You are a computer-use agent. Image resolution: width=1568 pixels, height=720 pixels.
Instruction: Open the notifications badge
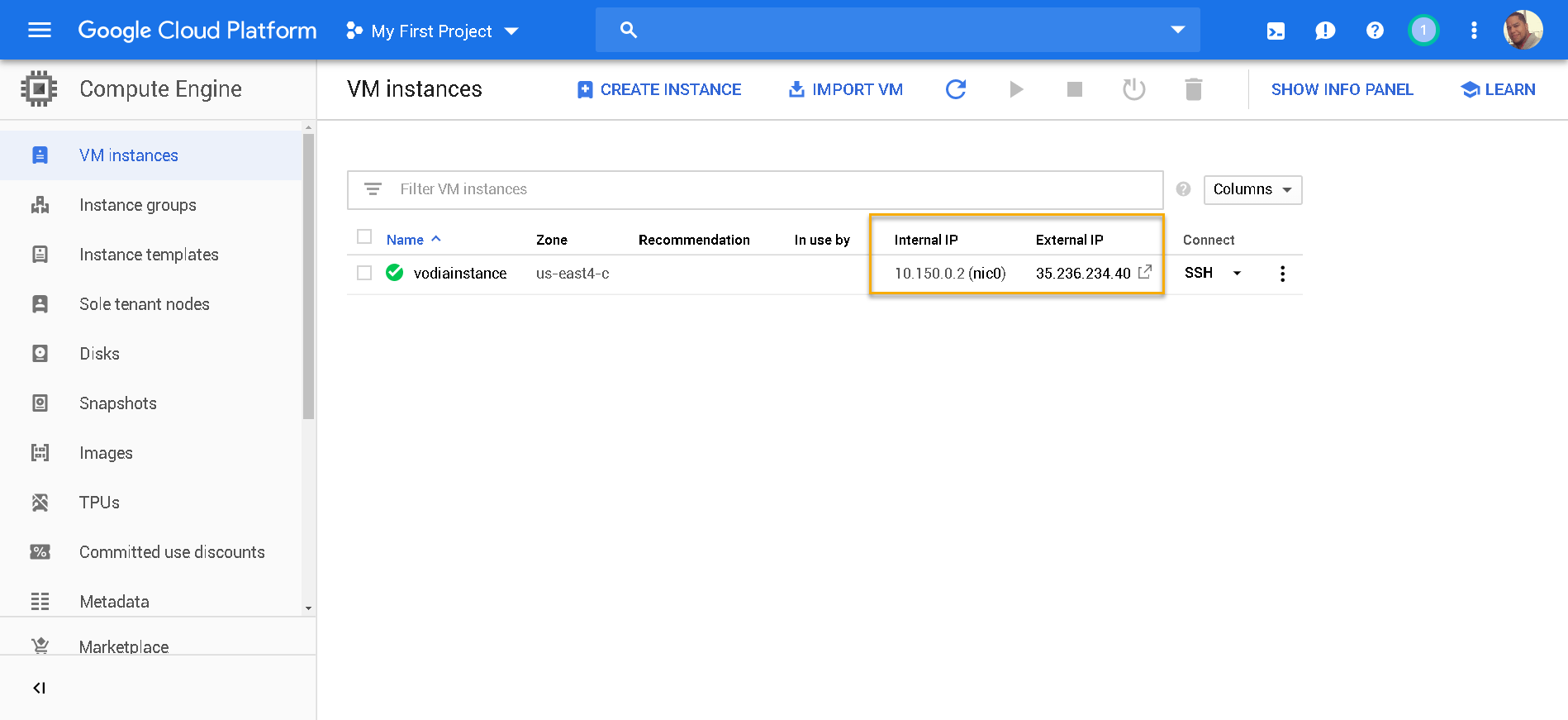[x=1423, y=31]
